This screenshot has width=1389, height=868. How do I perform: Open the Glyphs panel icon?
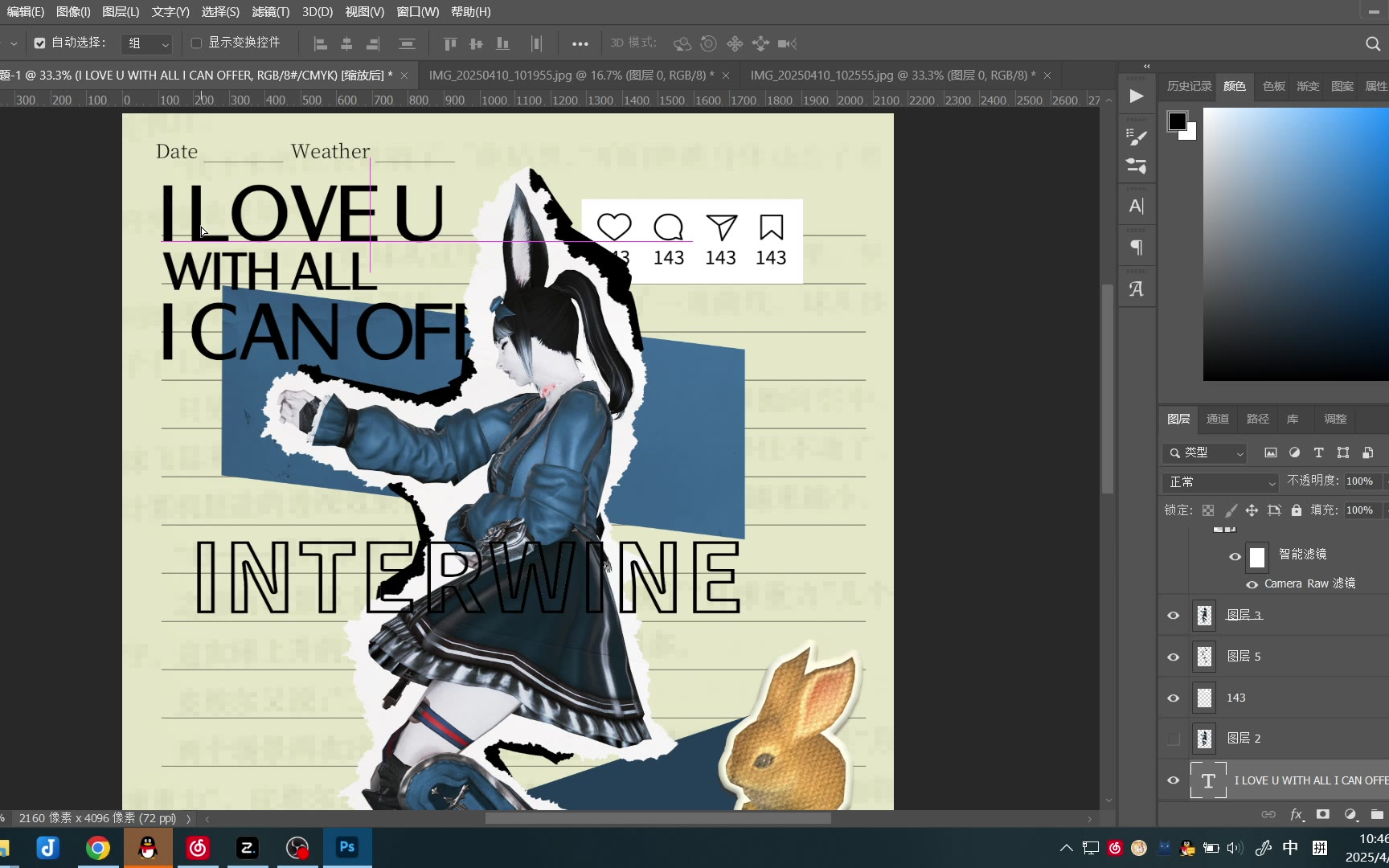(1136, 289)
